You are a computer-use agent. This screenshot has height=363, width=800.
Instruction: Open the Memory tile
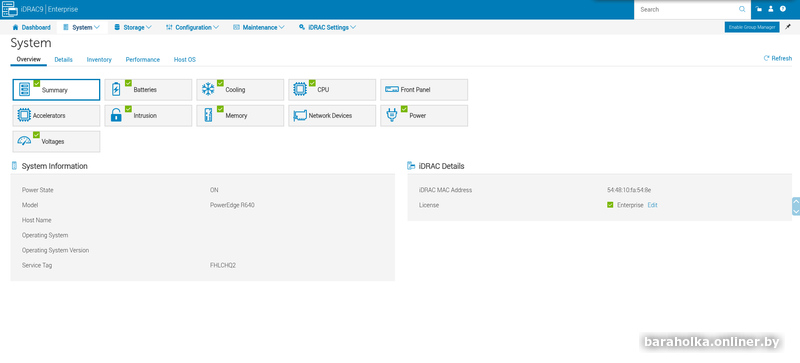click(x=240, y=116)
